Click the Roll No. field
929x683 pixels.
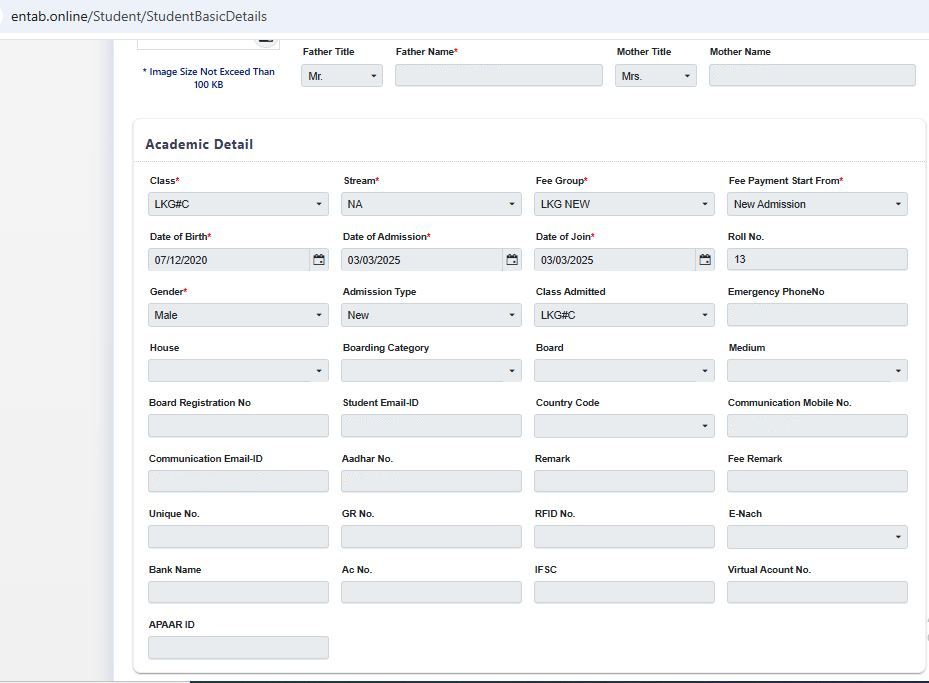click(817, 260)
